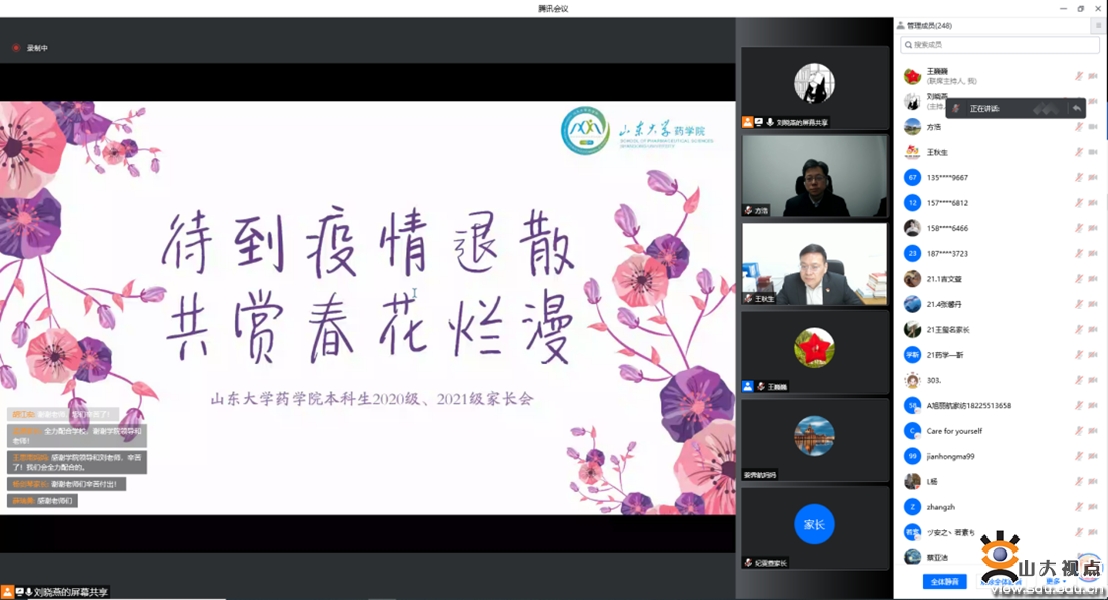Select 方浩's video thumbnail
1108x600 pixels.
tap(814, 175)
